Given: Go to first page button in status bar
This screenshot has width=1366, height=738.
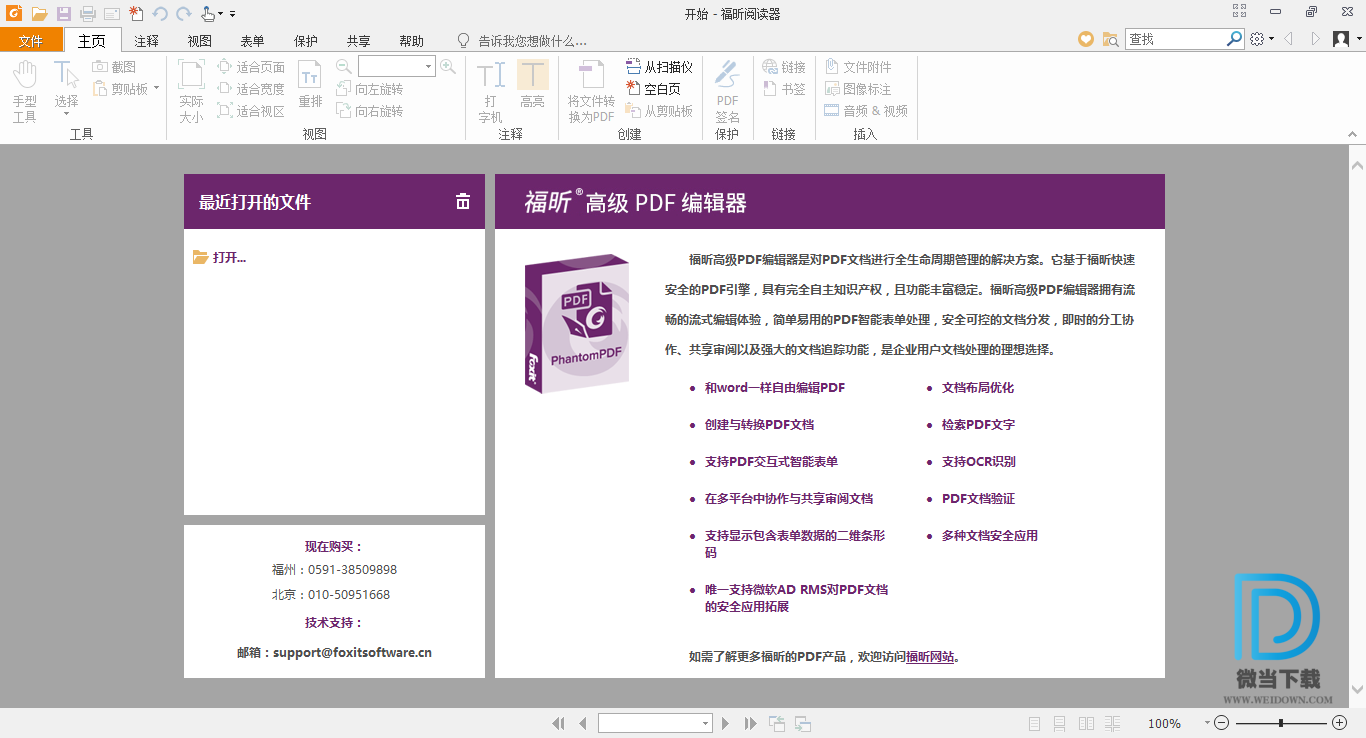Looking at the screenshot, I should coord(558,723).
